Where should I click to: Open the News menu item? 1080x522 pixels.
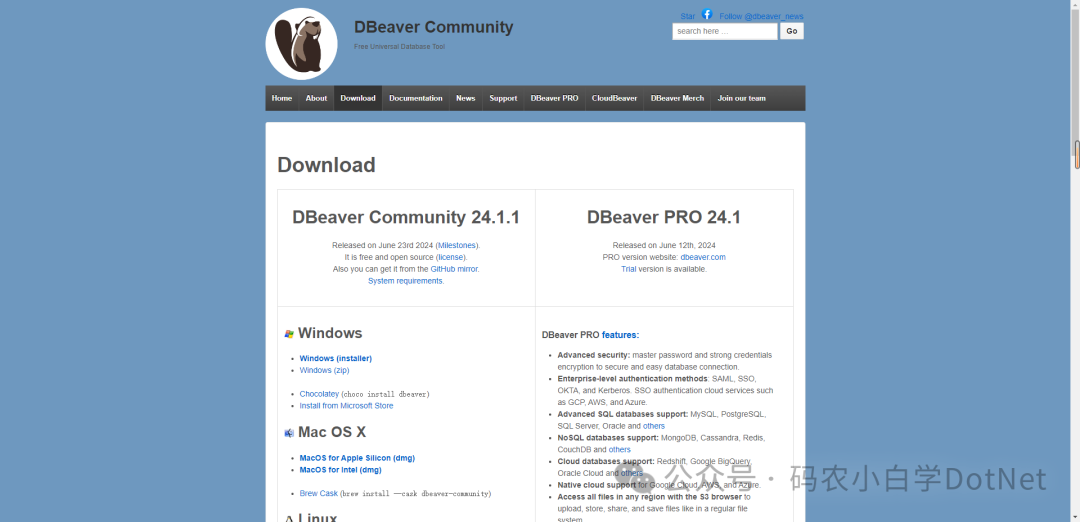point(466,98)
